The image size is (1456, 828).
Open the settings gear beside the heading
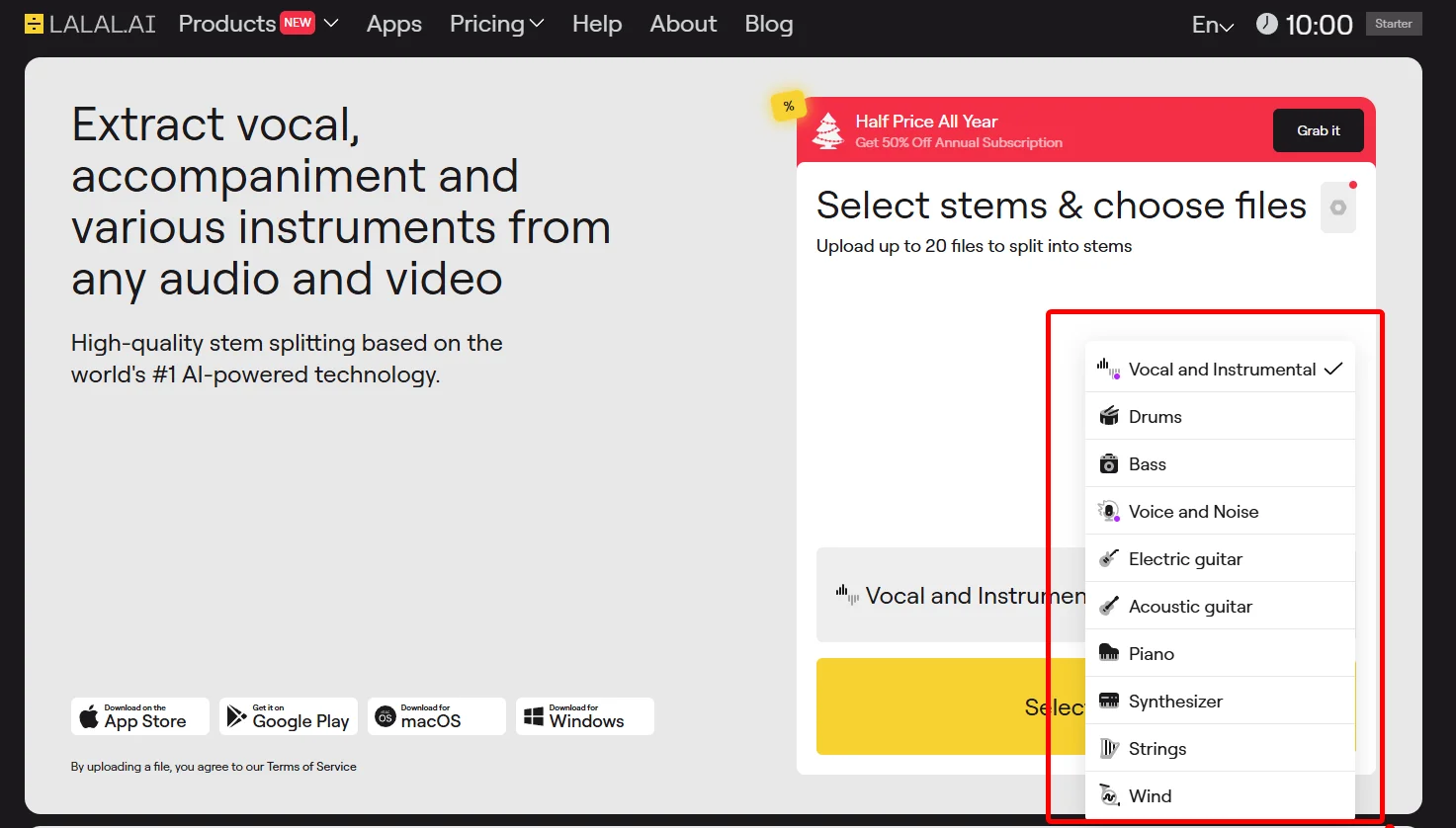click(1338, 207)
